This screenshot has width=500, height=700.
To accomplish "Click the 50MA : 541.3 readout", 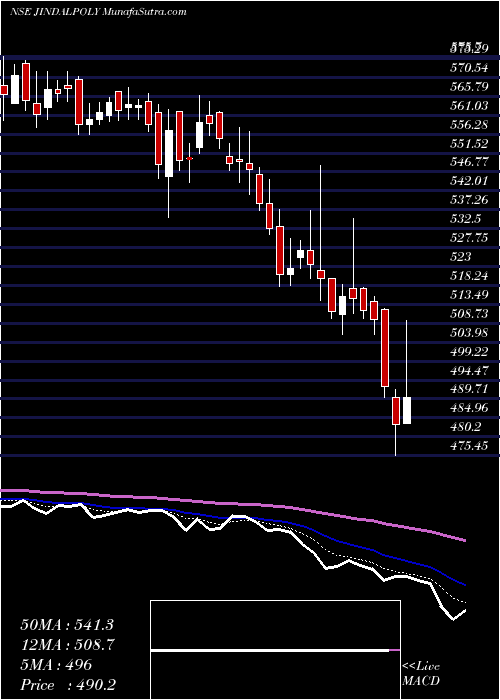I will pos(66,625).
